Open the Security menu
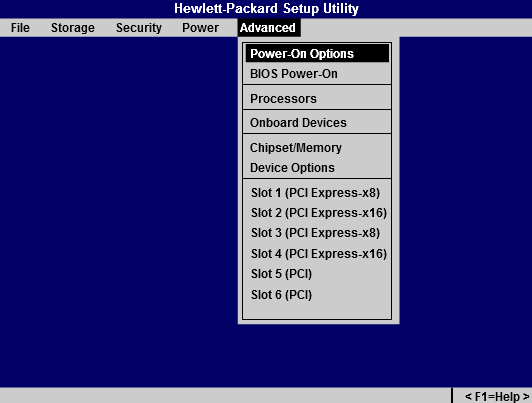The height and width of the screenshot is (403, 532). 139,28
